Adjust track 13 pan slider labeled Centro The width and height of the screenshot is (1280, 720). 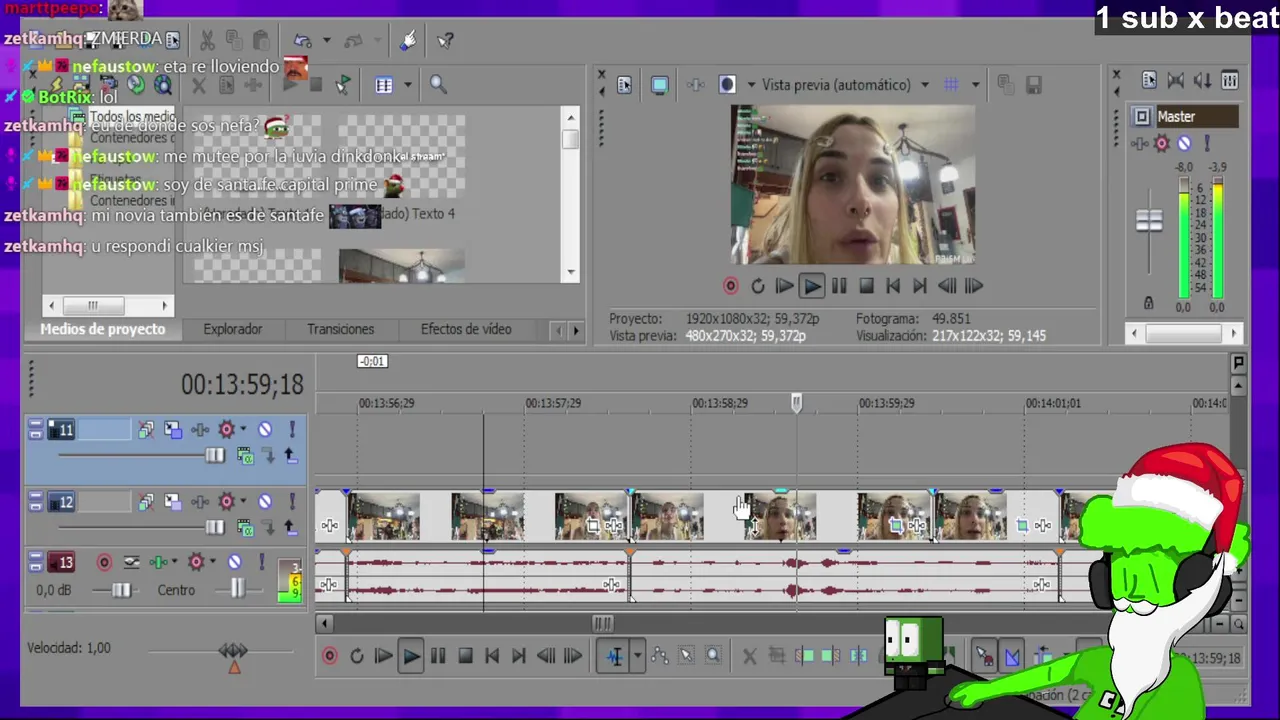click(x=237, y=590)
